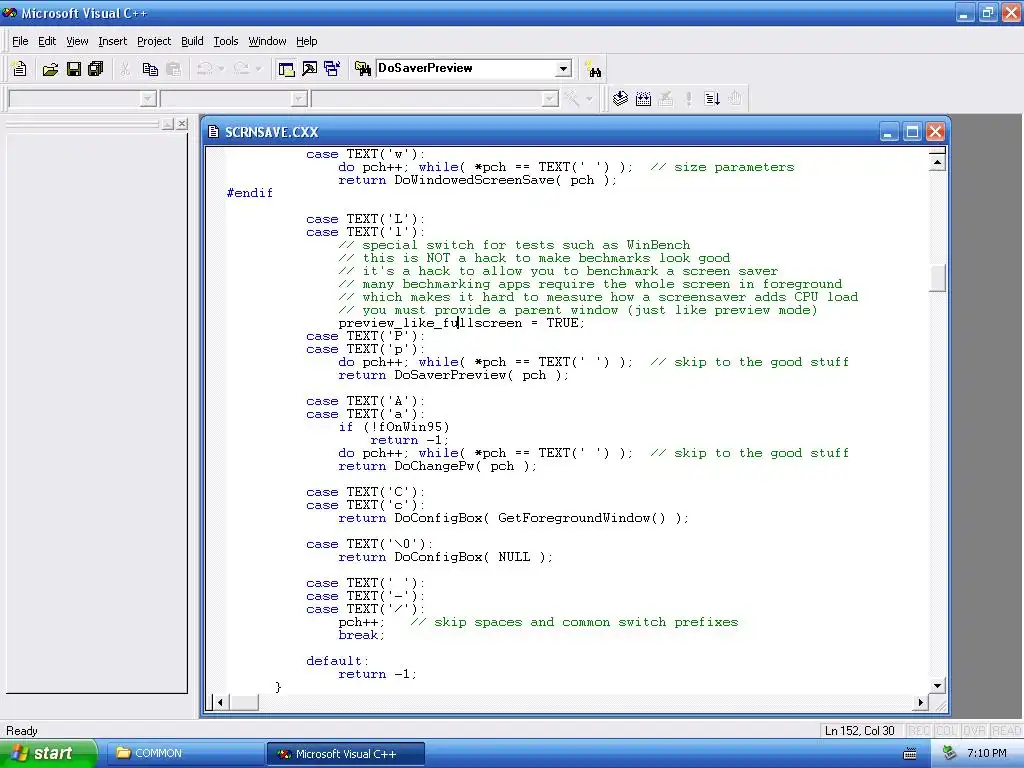The height and width of the screenshot is (768, 1024).
Task: Click the 7:10 PM taskbar clock
Action: pos(986,754)
